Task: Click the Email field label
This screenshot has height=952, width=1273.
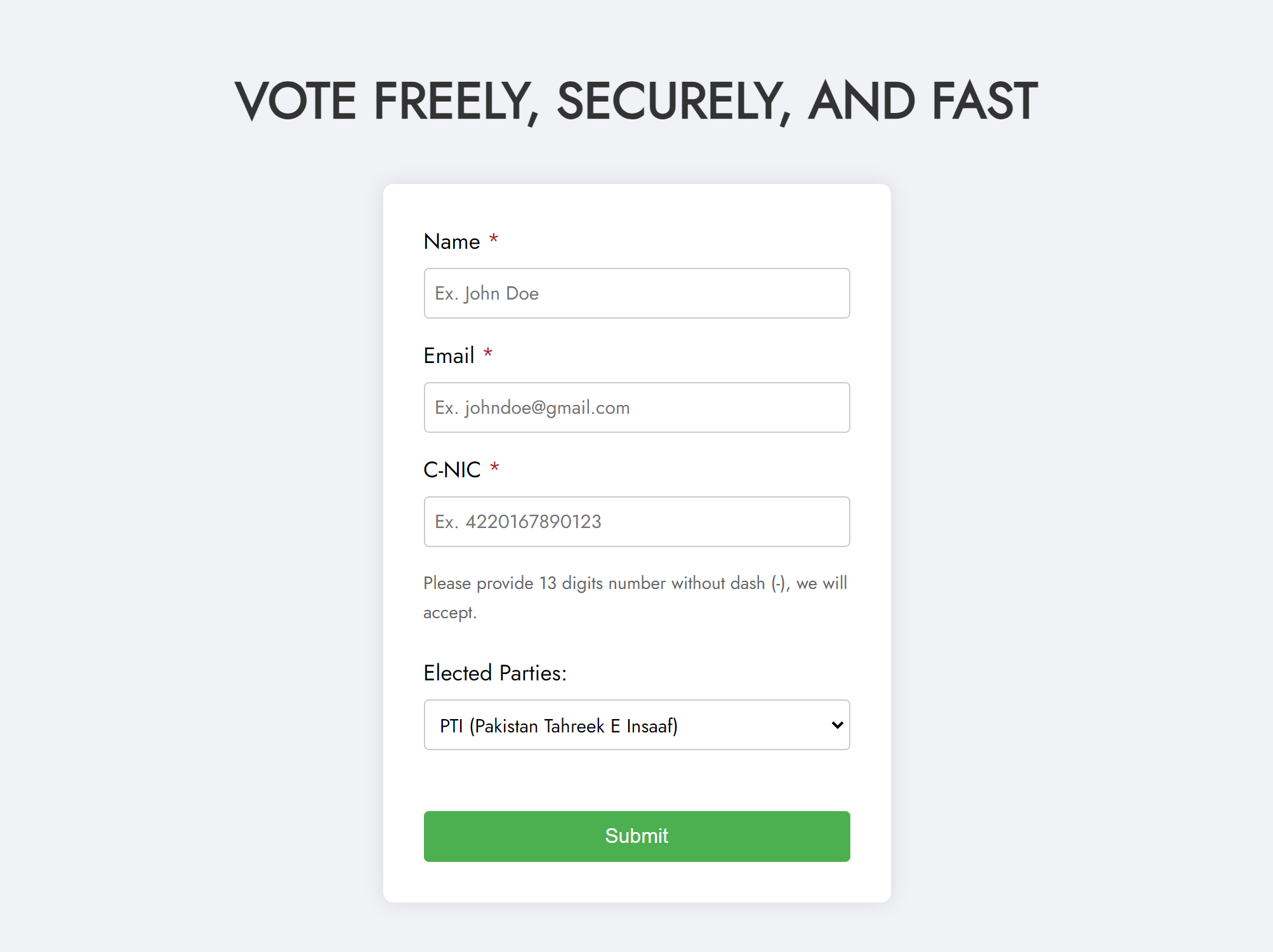Action: tap(449, 355)
